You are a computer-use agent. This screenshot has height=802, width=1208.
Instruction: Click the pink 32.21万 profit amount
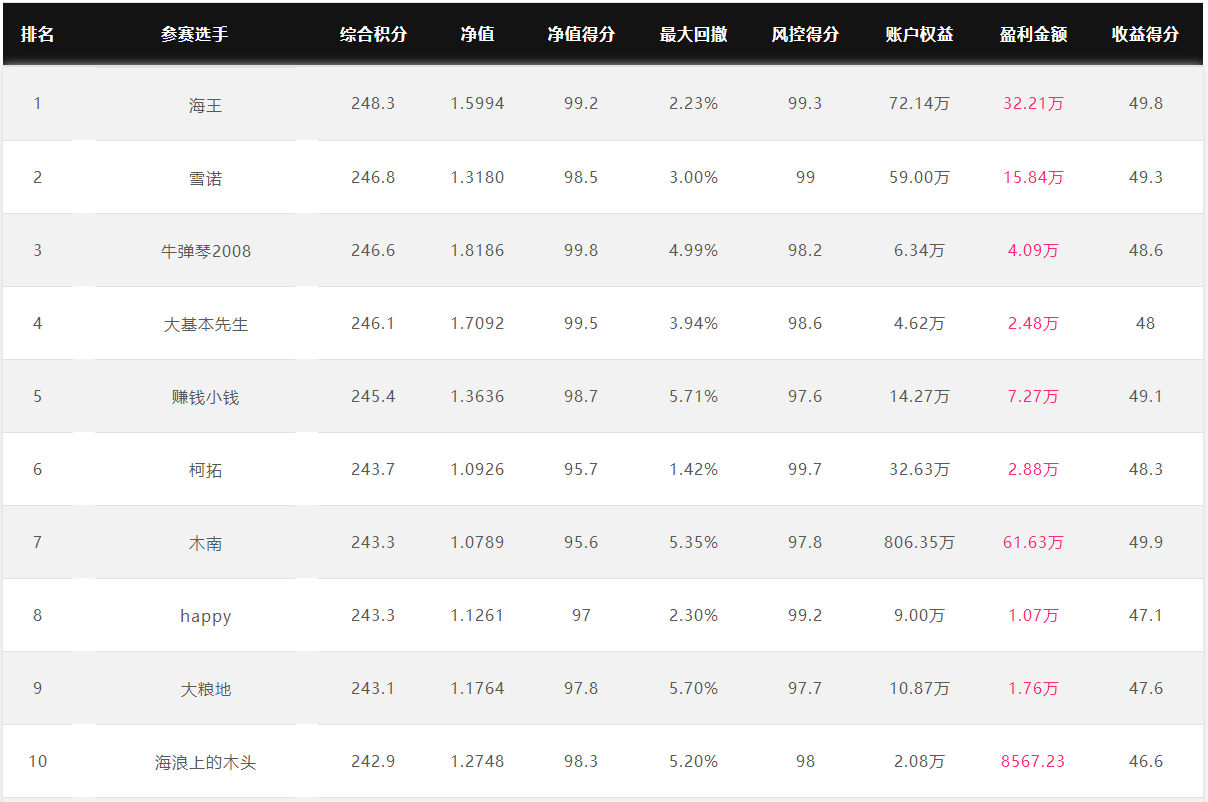tap(1033, 103)
